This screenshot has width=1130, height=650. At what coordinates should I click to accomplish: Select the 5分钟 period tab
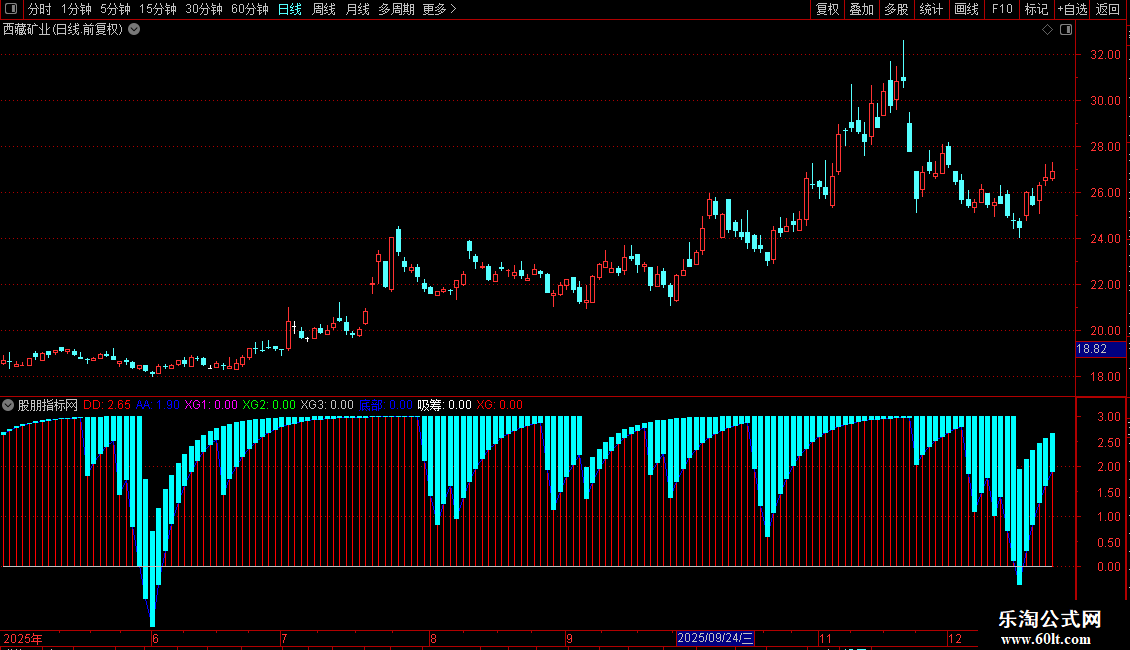point(115,9)
